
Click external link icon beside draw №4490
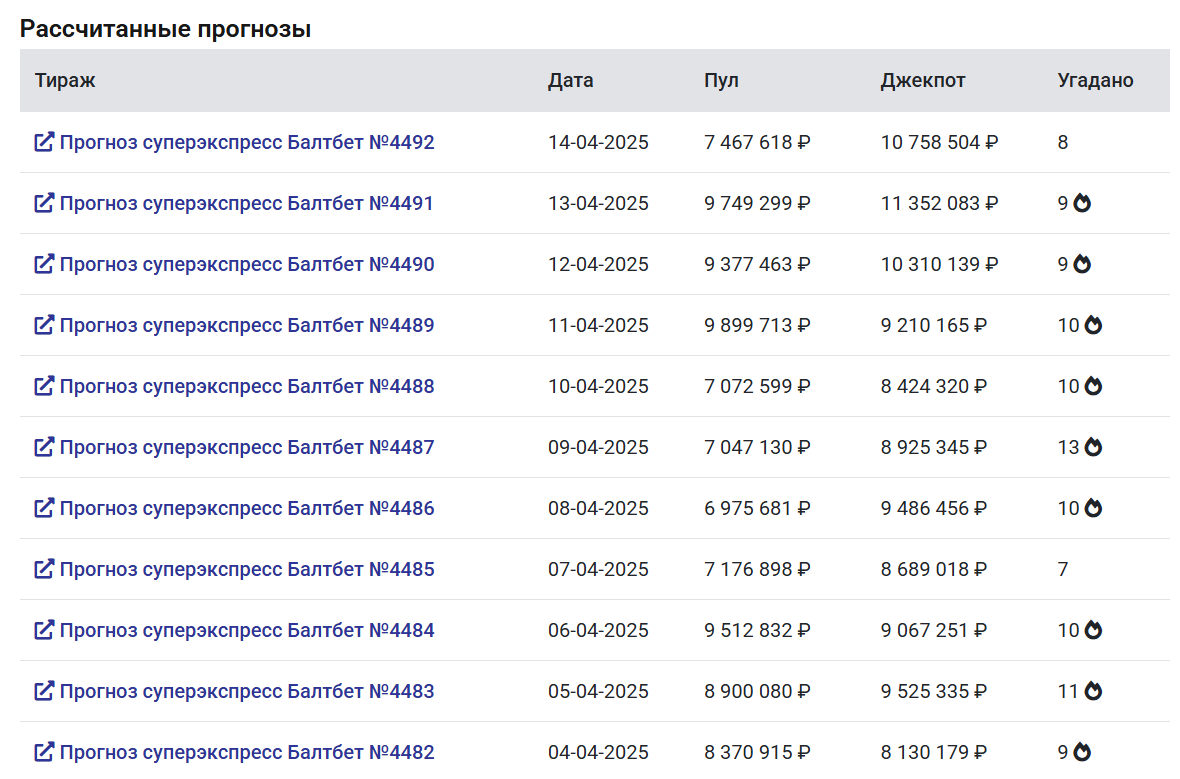pos(44,264)
